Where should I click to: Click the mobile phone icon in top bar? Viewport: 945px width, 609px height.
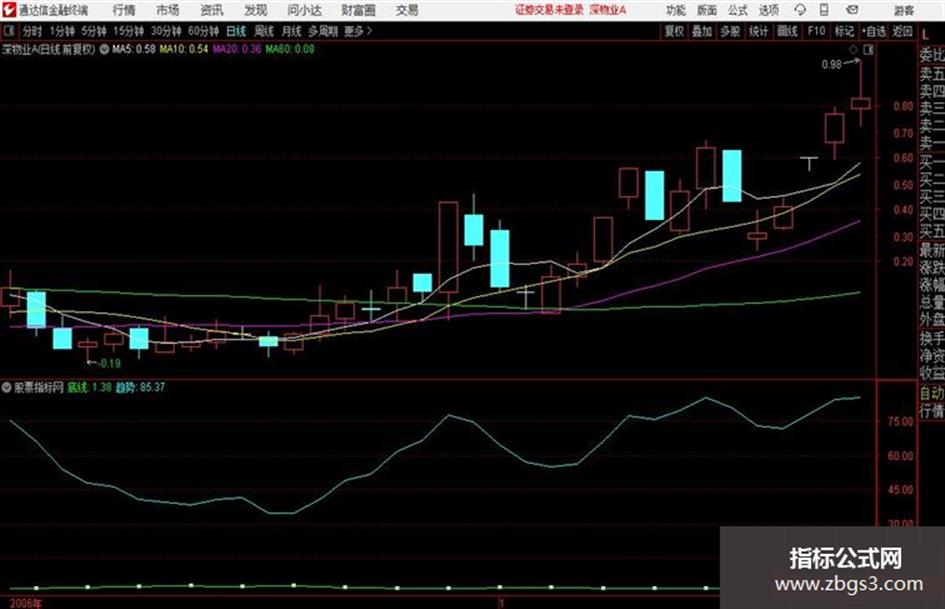point(824,10)
